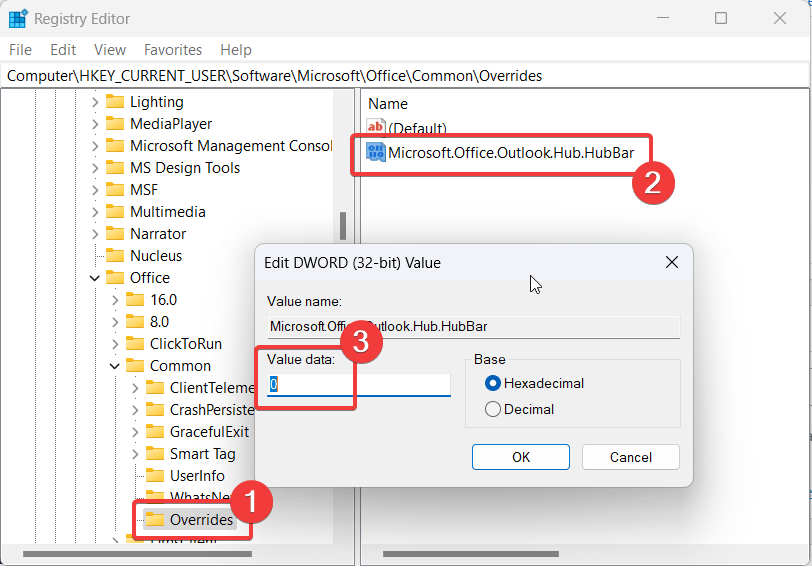Expand the 16.0 registry key
Image resolution: width=812 pixels, height=566 pixels.
pos(115,300)
